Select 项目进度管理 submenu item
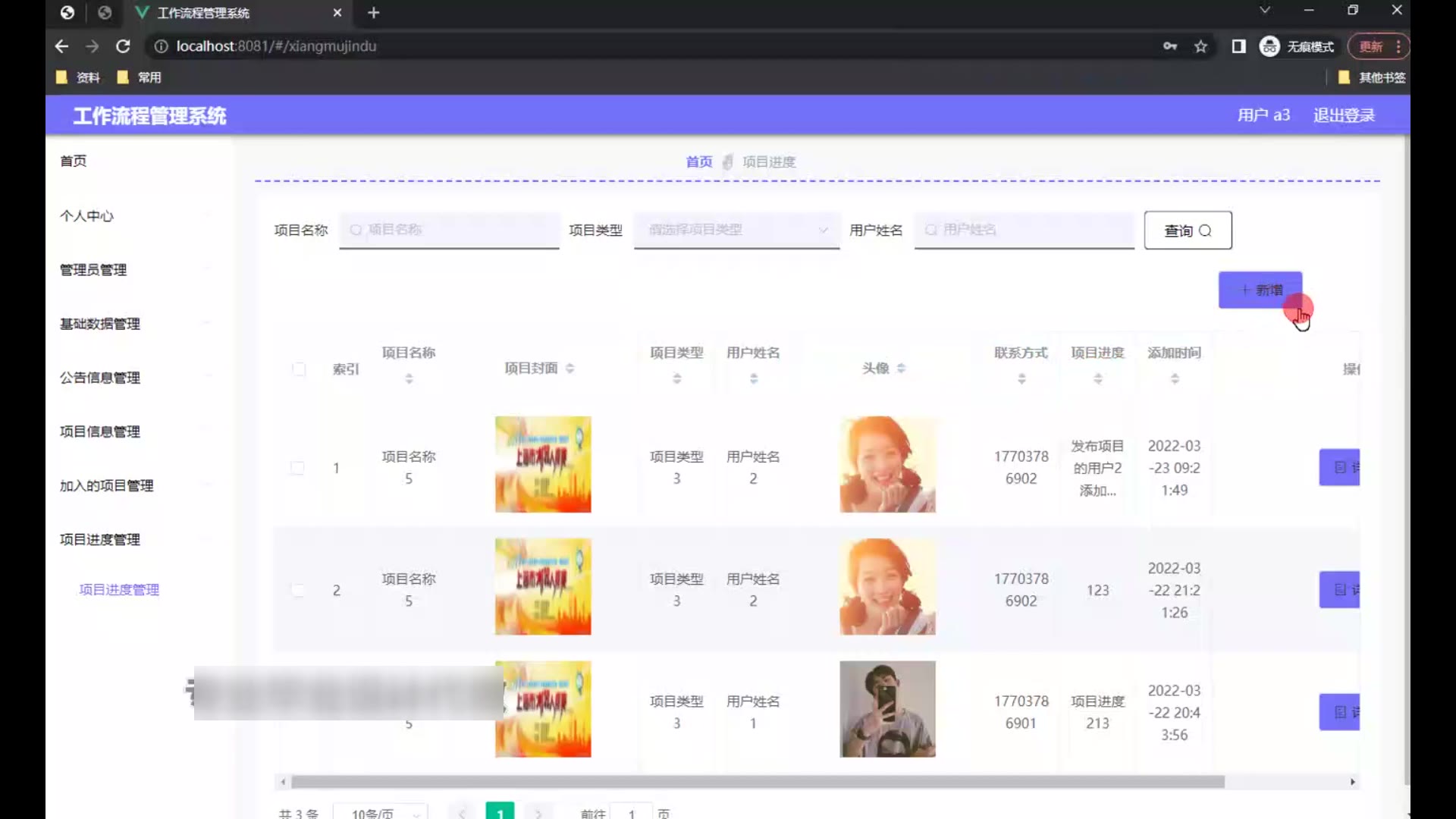 (x=119, y=589)
